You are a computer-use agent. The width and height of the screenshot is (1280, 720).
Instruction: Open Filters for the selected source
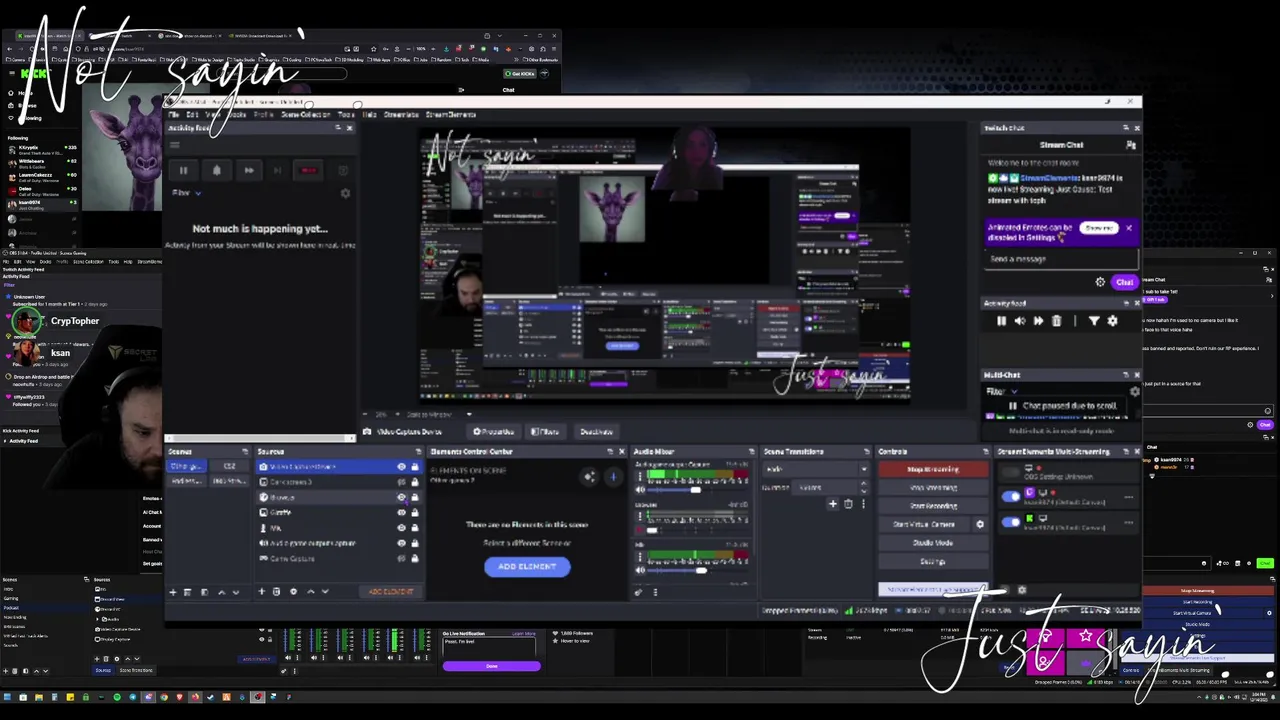point(546,432)
